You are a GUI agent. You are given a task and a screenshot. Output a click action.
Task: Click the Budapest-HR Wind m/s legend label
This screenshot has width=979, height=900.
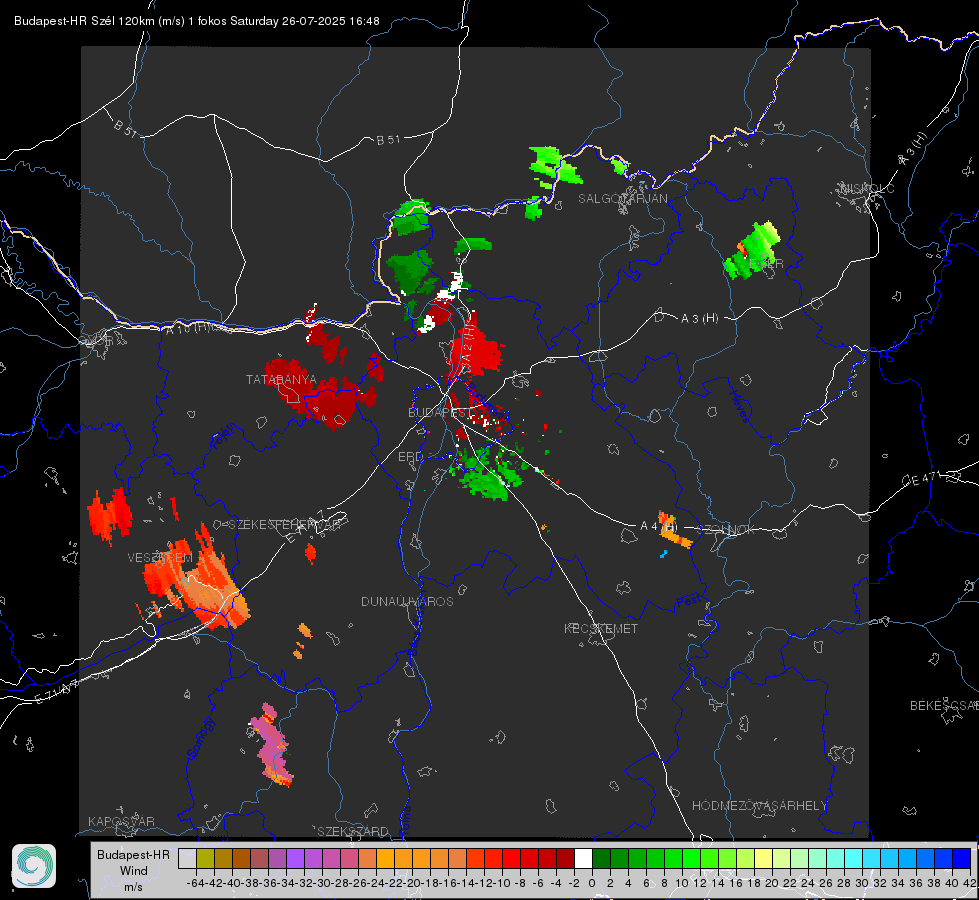click(x=133, y=870)
